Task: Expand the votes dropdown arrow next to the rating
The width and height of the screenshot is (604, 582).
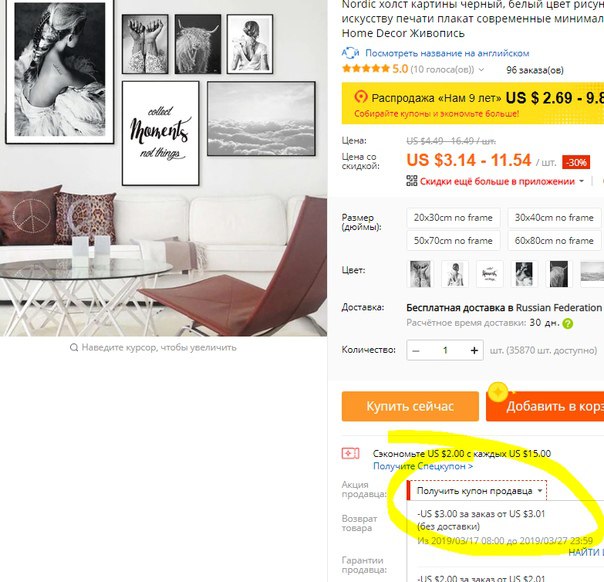Action: pyautogui.click(x=482, y=70)
